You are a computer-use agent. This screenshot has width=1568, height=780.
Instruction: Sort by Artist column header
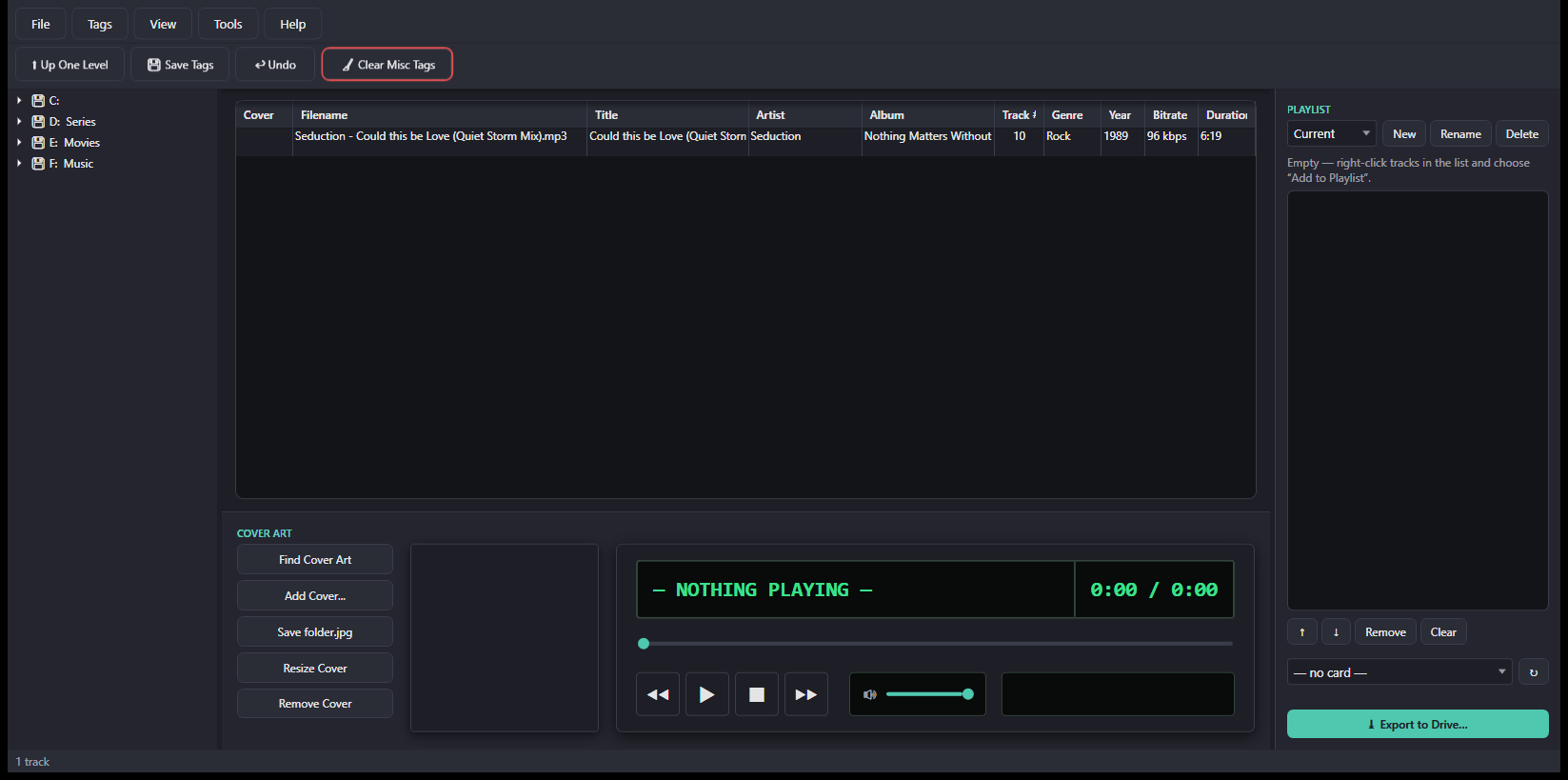[x=804, y=115]
